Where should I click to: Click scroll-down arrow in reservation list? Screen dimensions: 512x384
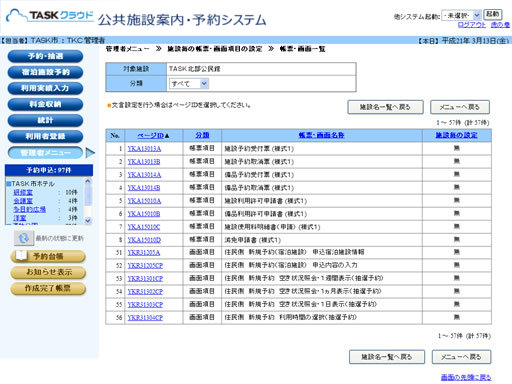pyautogui.click(x=88, y=220)
